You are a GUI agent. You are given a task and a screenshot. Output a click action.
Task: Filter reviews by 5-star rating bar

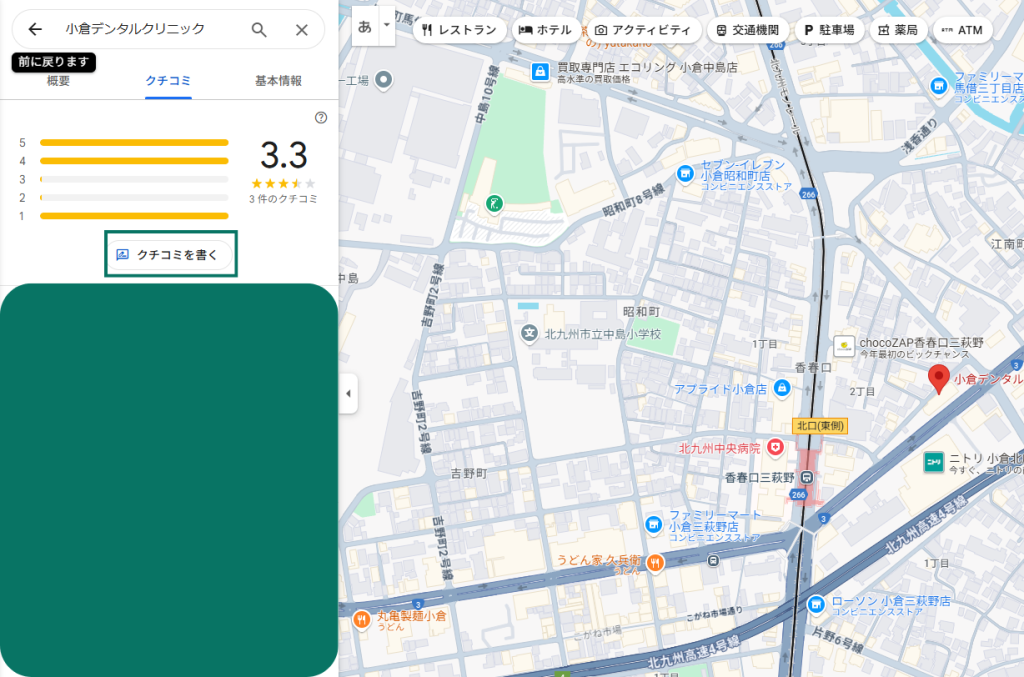click(x=134, y=143)
